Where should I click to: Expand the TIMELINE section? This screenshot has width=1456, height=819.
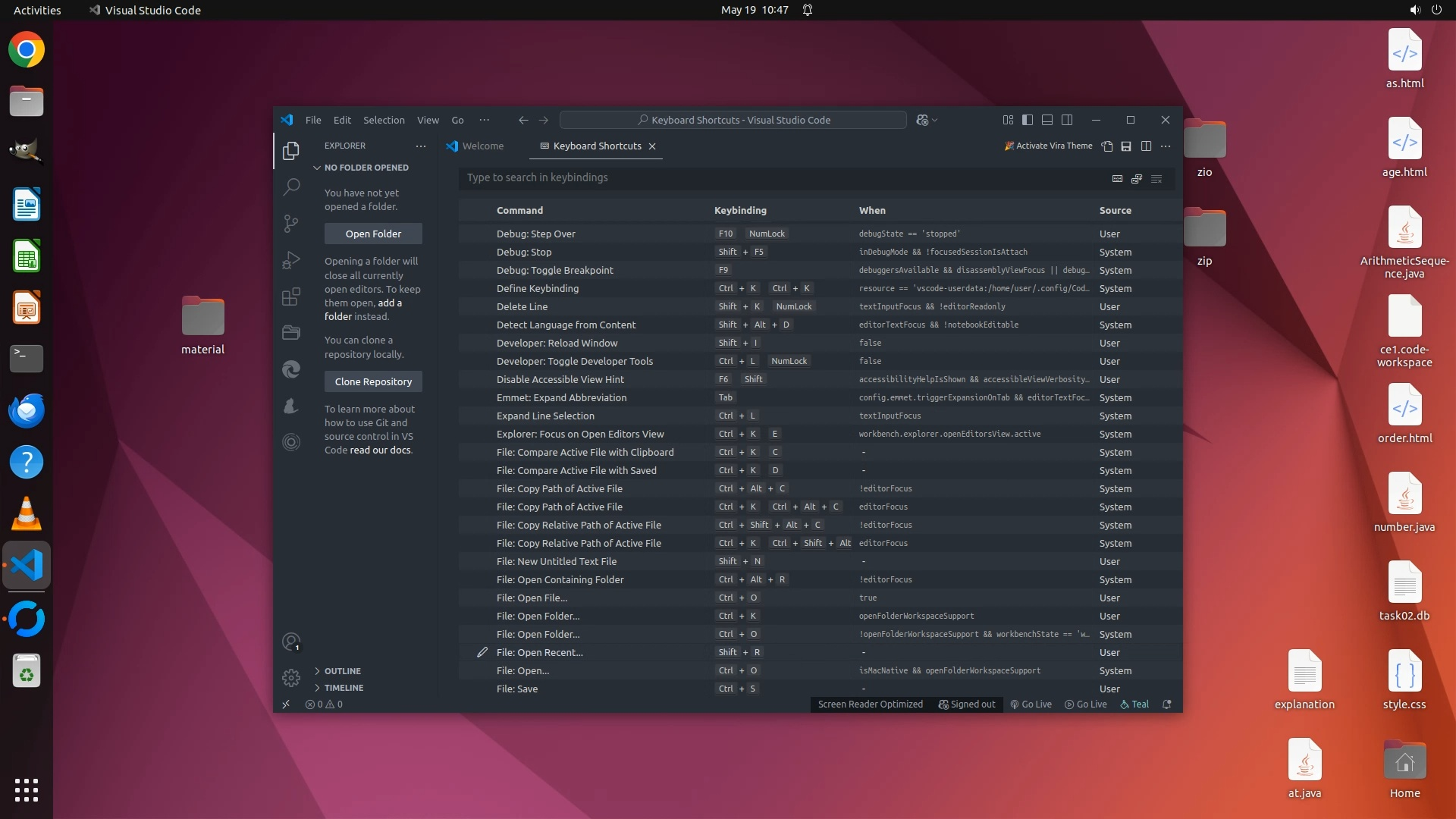click(344, 688)
